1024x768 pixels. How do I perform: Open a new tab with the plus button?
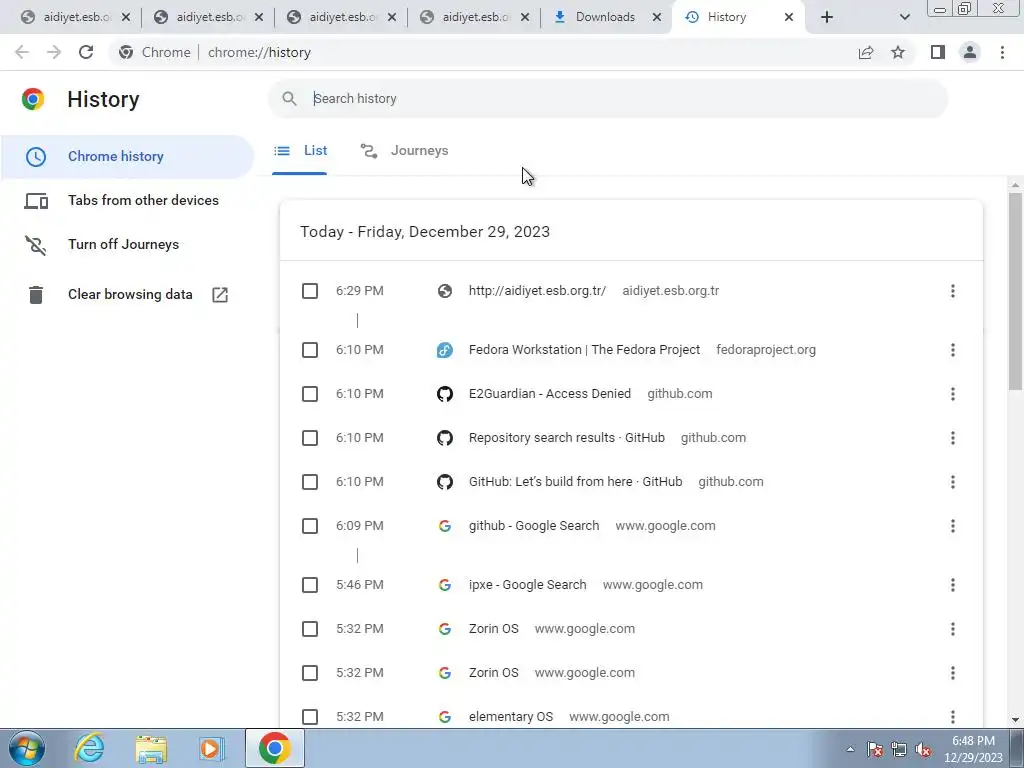click(x=827, y=17)
